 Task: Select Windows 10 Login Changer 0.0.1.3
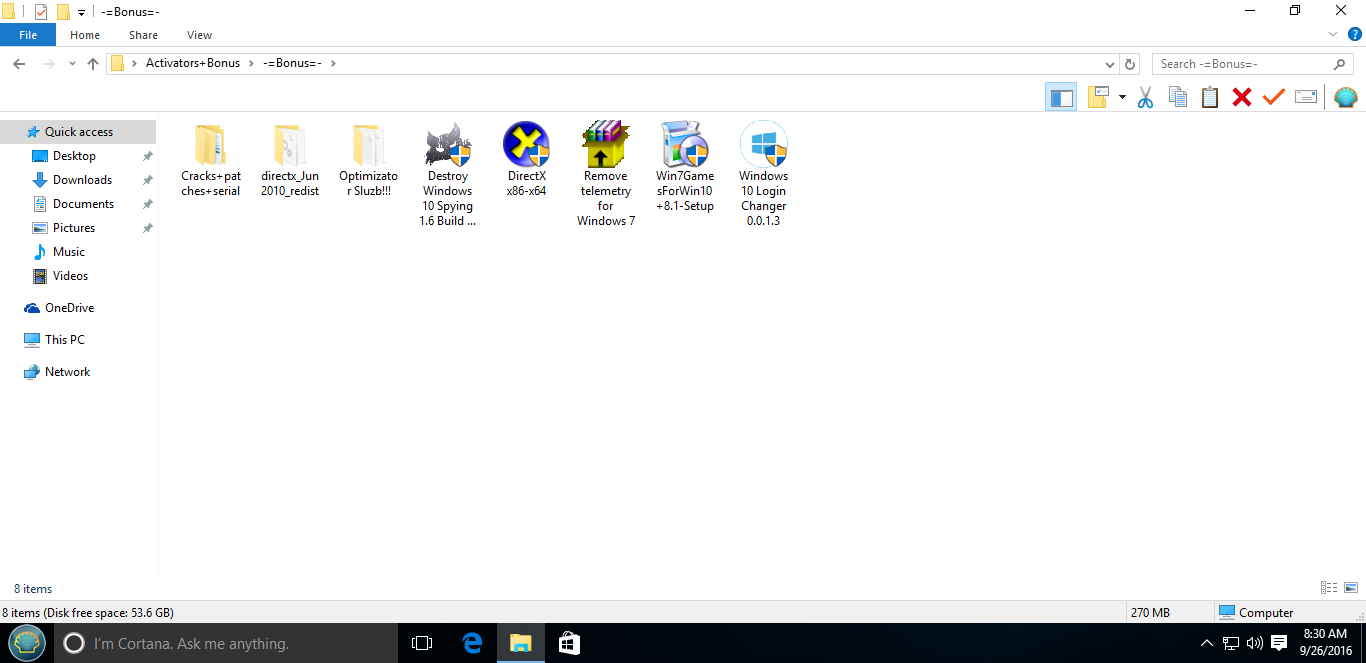coord(764,174)
